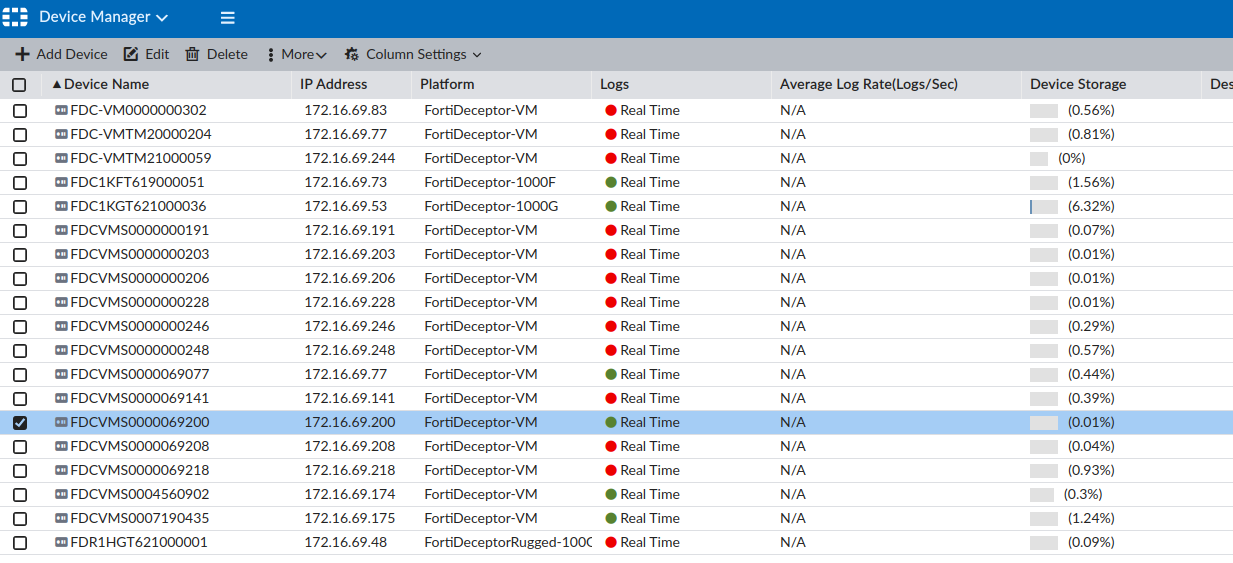Click red log status dot for FDR1HGT621000001
This screenshot has height=563, width=1233.
point(611,542)
